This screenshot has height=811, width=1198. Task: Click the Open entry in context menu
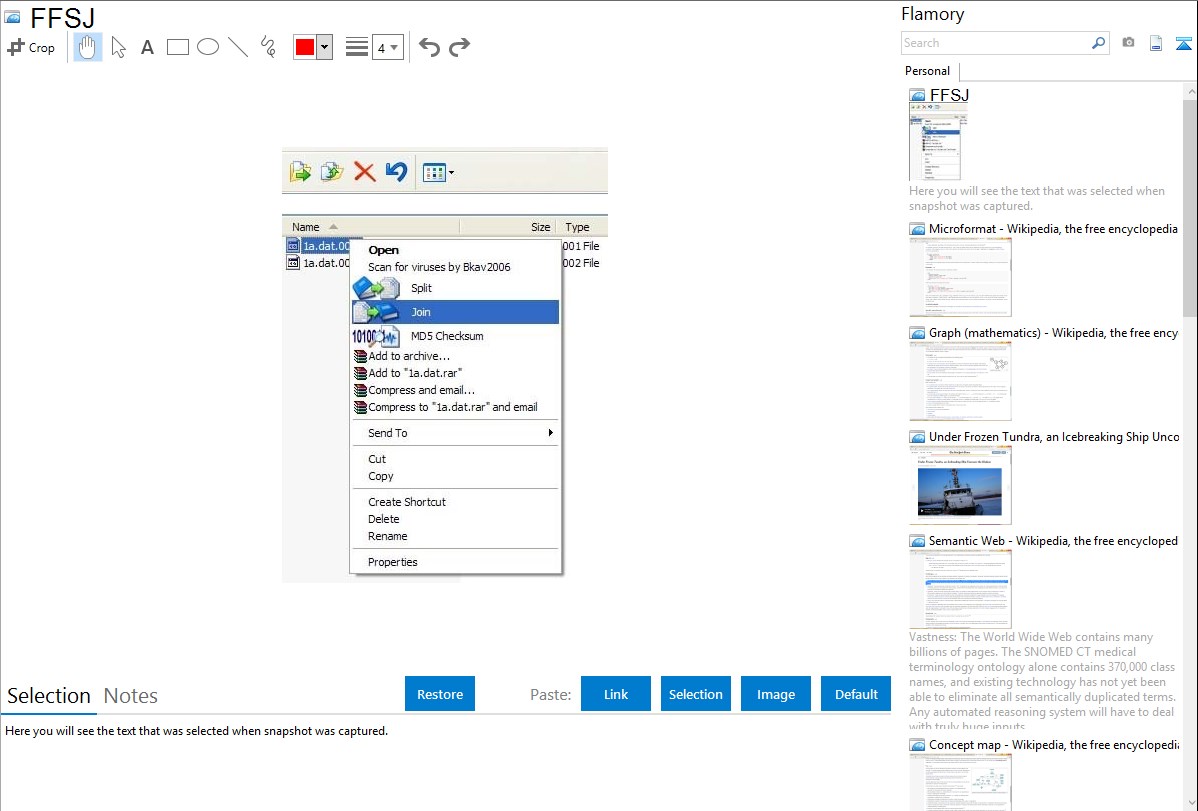[x=455, y=250]
